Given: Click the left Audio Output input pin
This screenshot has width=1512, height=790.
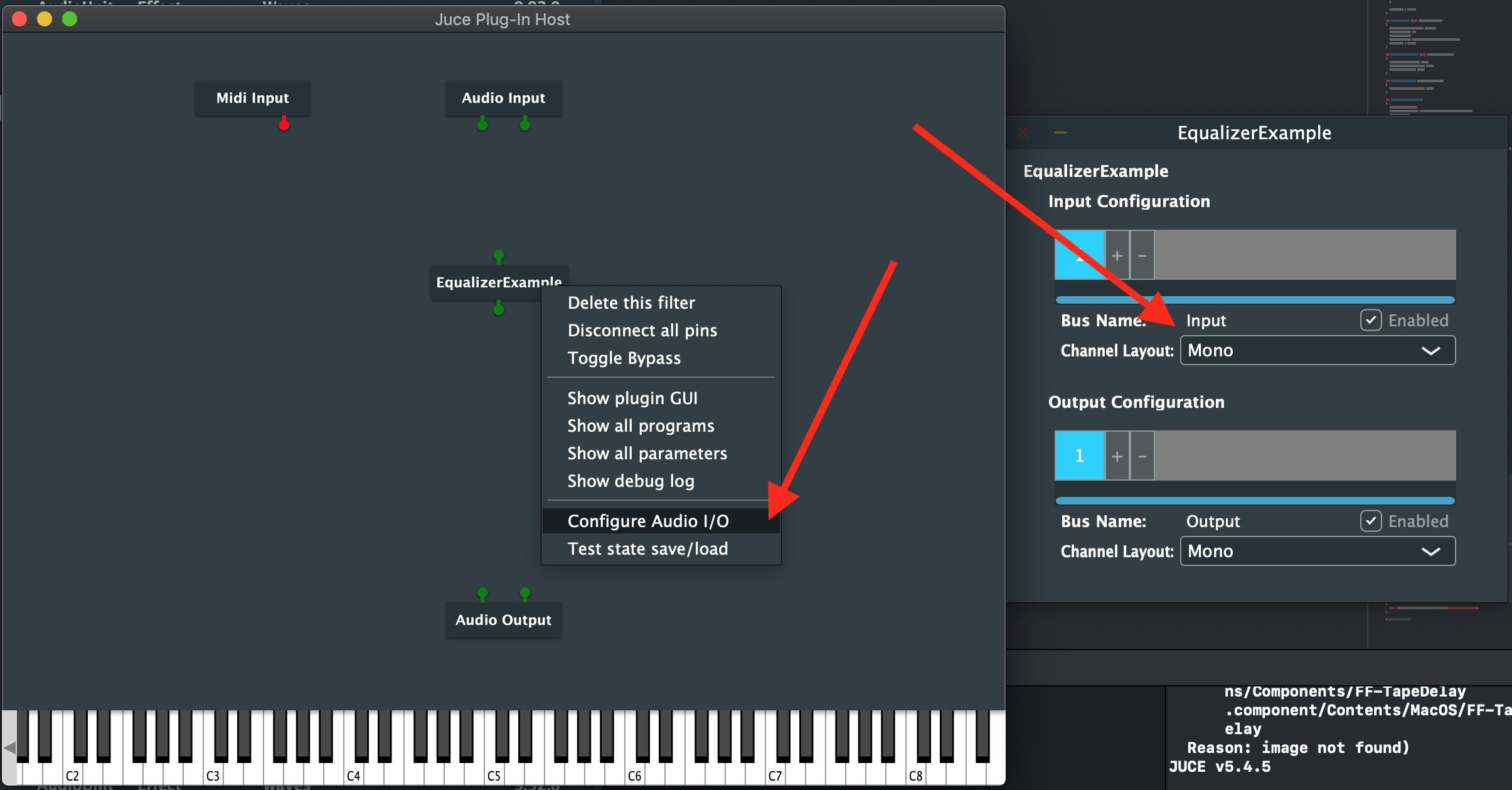Looking at the screenshot, I should pos(482,593).
